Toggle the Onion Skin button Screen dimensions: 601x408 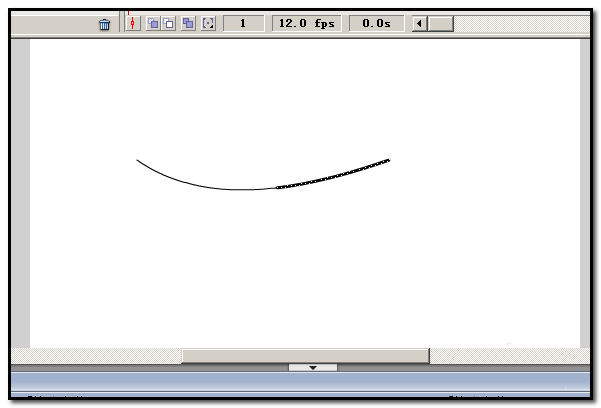[153, 23]
